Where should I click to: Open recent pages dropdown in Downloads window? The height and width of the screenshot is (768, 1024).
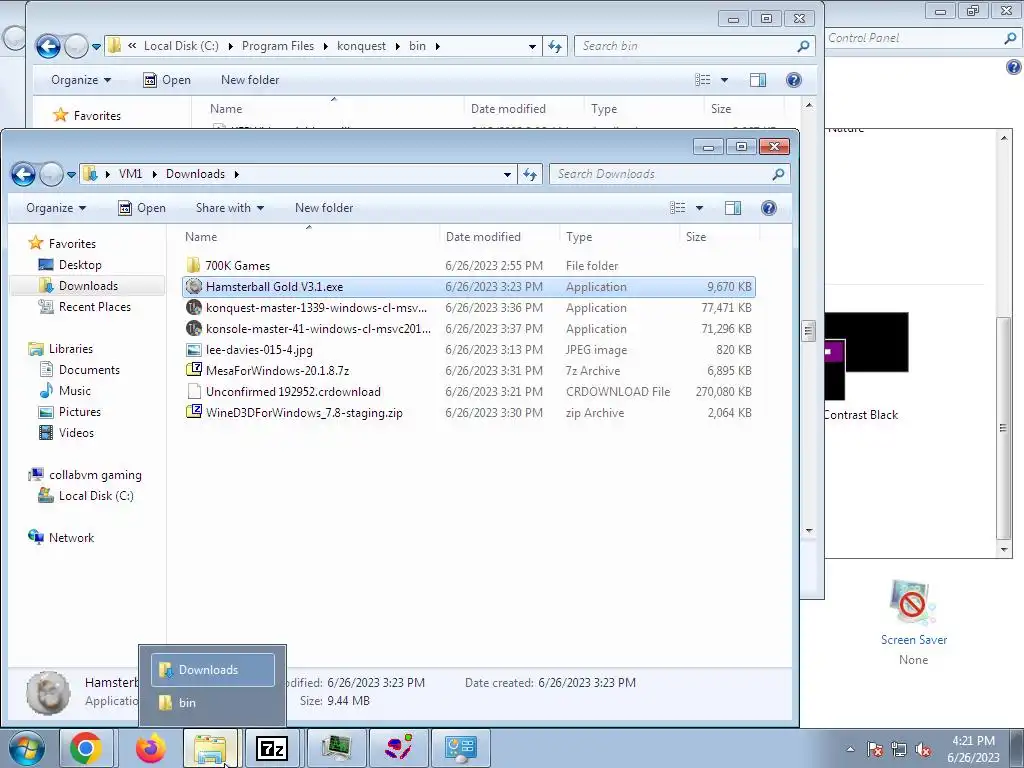[x=71, y=174]
